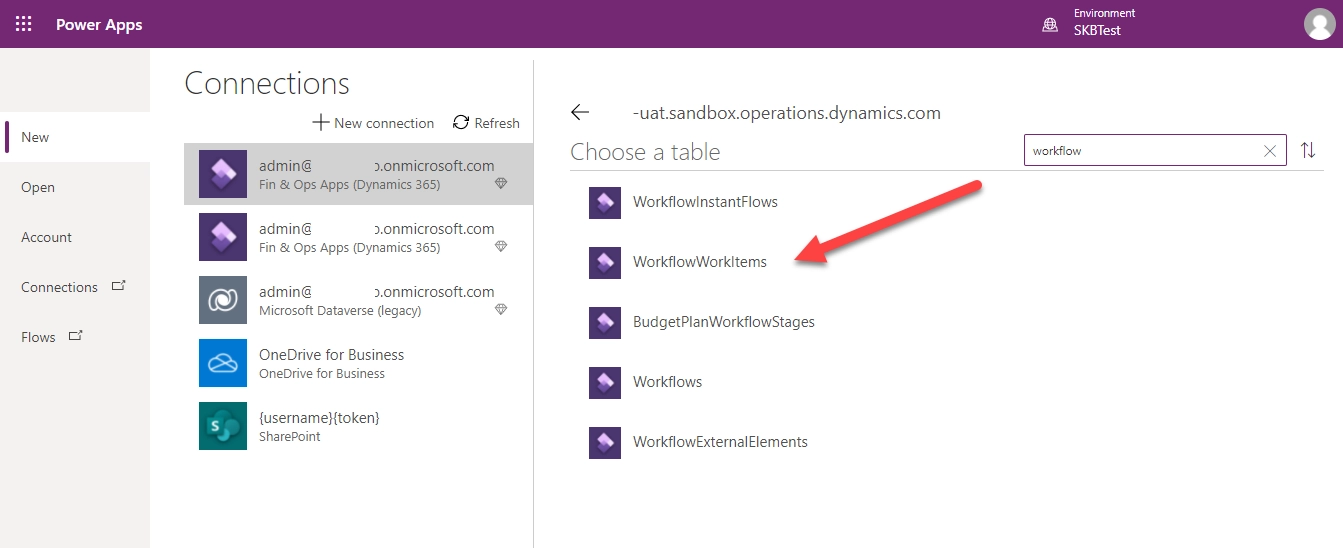Click premium diamond on first Fin & Ops connection
Screen dimensions: 1343x548
pos(501,184)
